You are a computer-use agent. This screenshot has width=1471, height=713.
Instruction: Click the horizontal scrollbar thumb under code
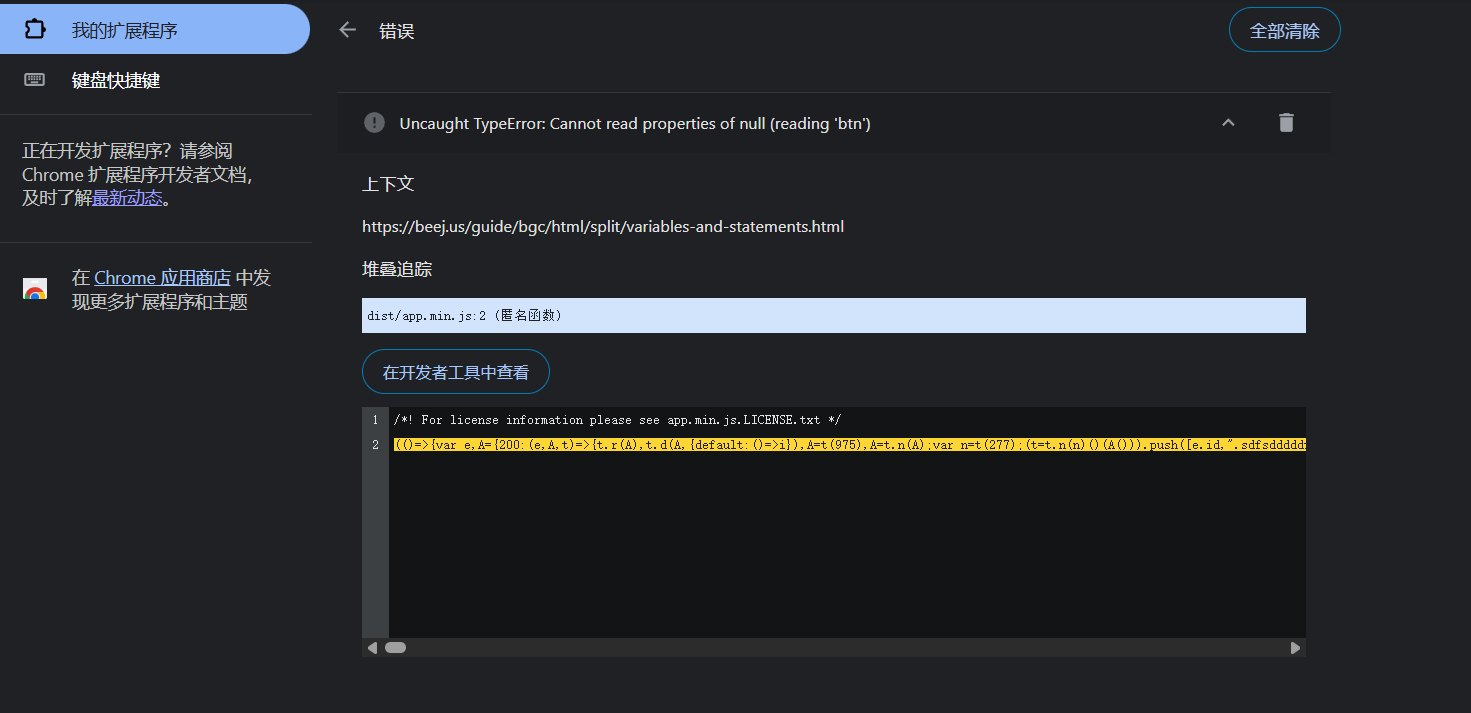[396, 648]
